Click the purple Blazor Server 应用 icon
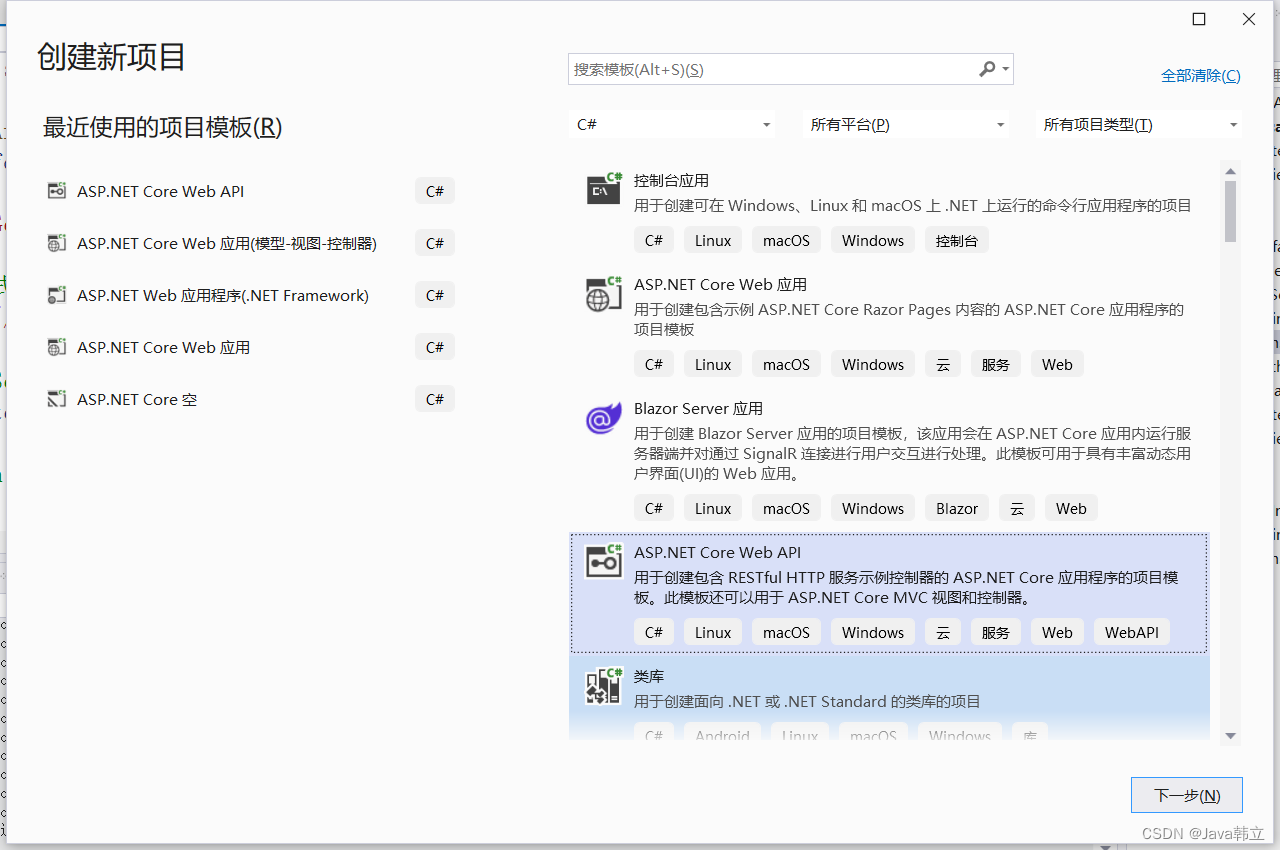Image resolution: width=1280 pixels, height=850 pixels. click(x=604, y=418)
